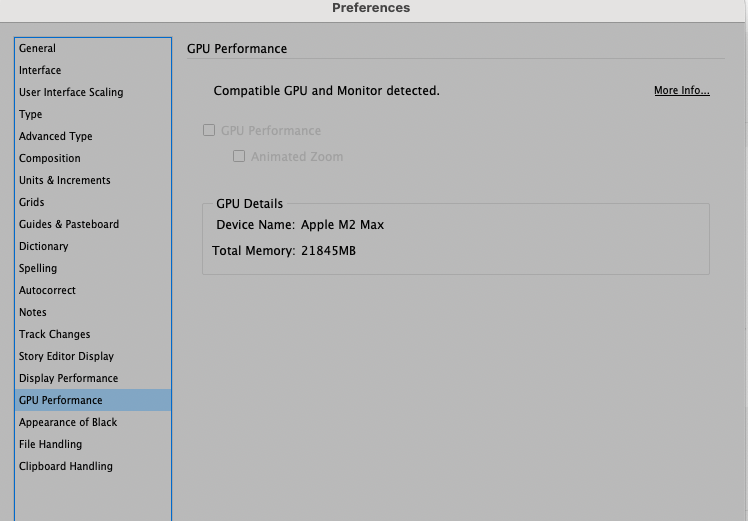This screenshot has height=521, width=748.
Task: Open the Interface preferences category
Action: pos(40,70)
